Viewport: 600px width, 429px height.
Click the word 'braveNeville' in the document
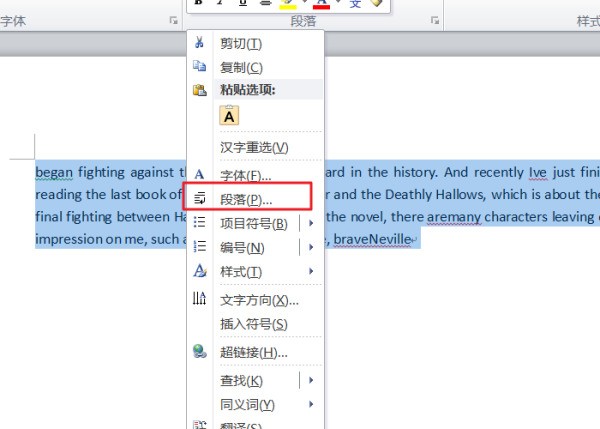[369, 240]
